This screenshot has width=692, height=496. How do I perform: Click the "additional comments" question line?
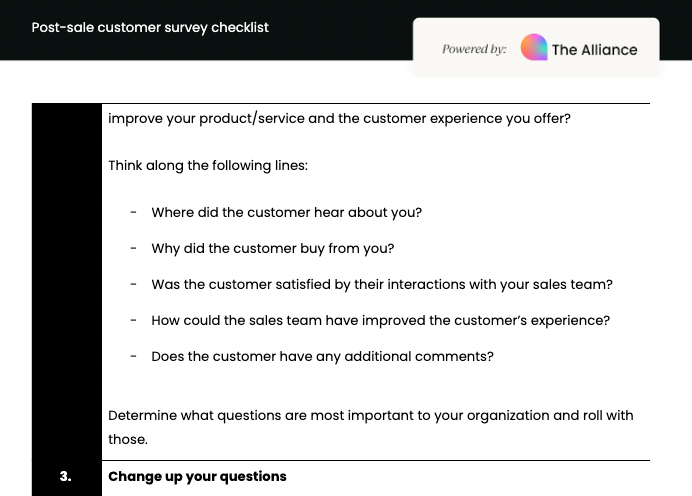(322, 356)
